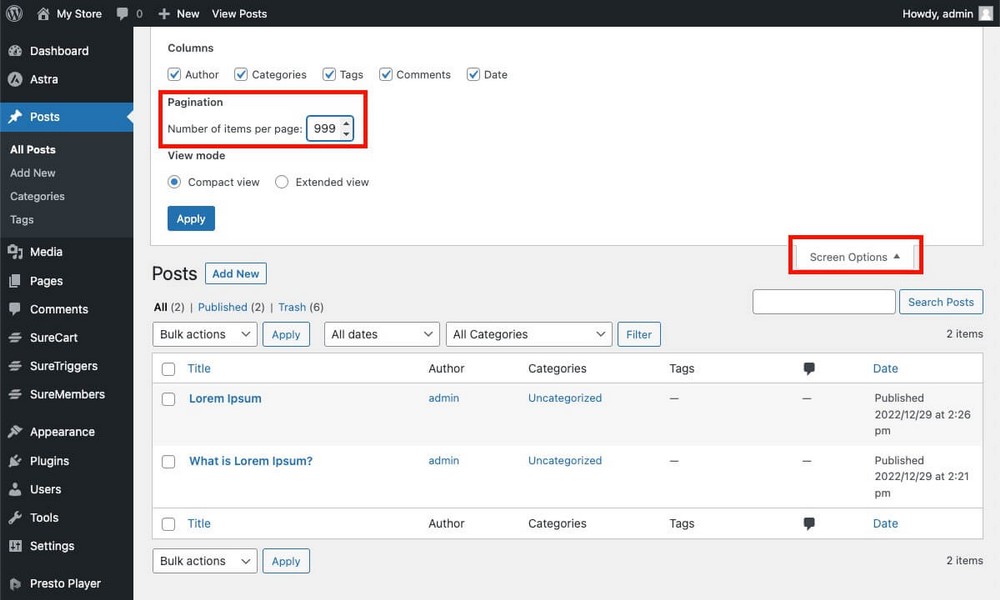Click View Posts in admin bar

pyautogui.click(x=239, y=13)
